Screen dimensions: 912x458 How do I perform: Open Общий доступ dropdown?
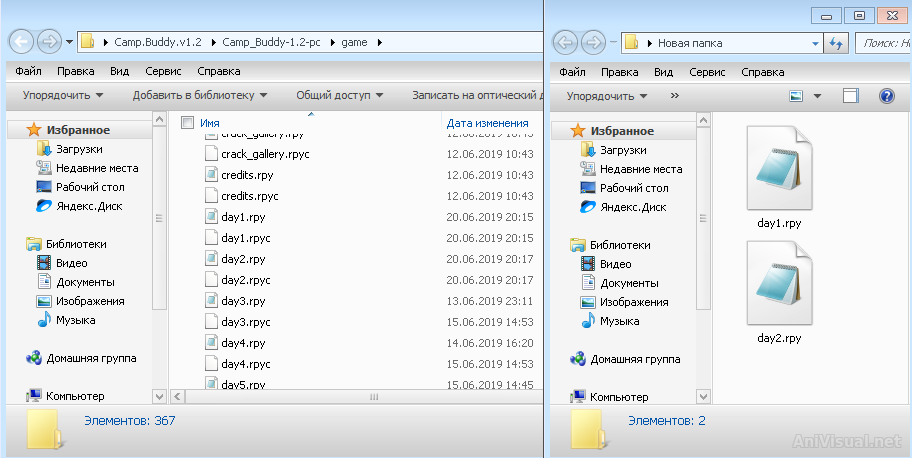(340, 95)
